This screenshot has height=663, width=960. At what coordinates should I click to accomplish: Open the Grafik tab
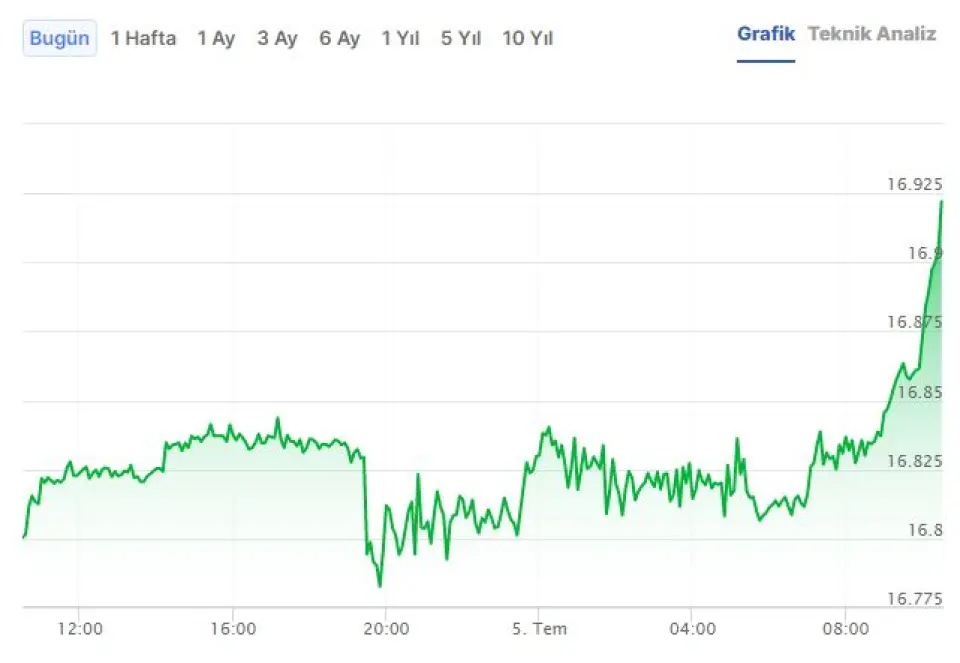pos(766,34)
